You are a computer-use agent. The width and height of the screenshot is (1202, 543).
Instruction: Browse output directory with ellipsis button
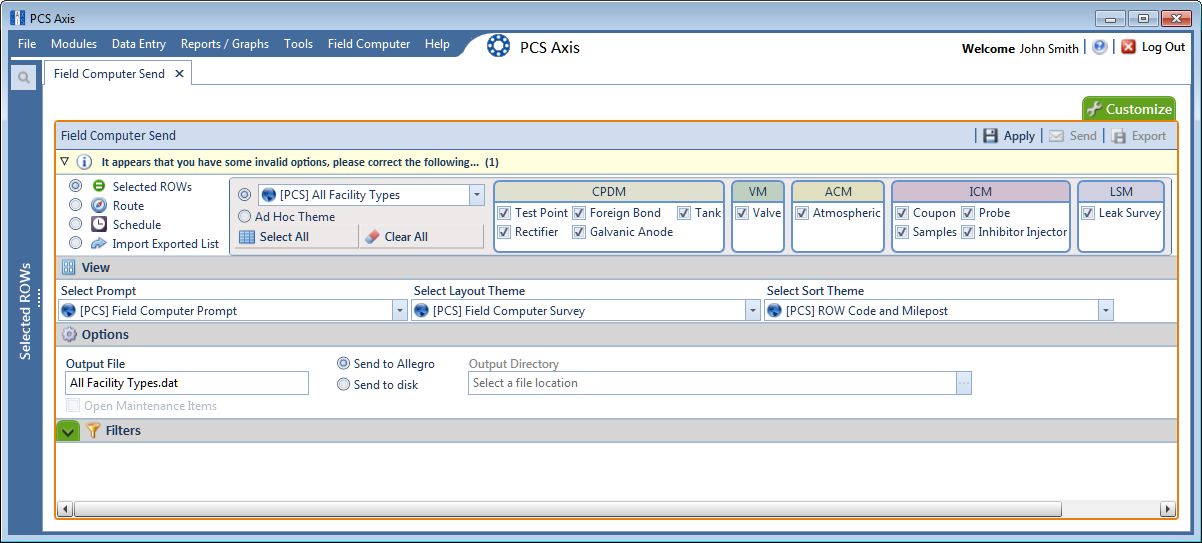[x=964, y=383]
